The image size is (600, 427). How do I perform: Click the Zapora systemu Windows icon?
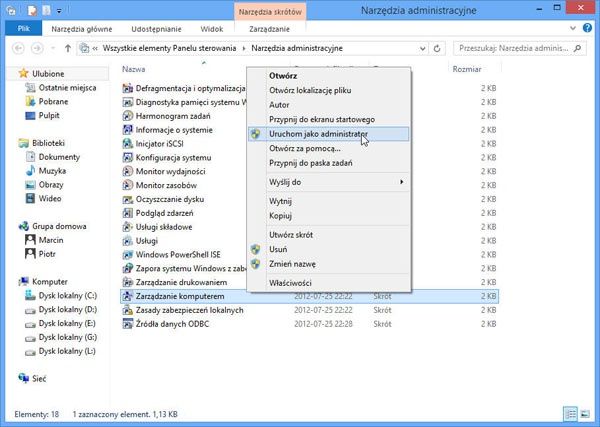pos(127,269)
